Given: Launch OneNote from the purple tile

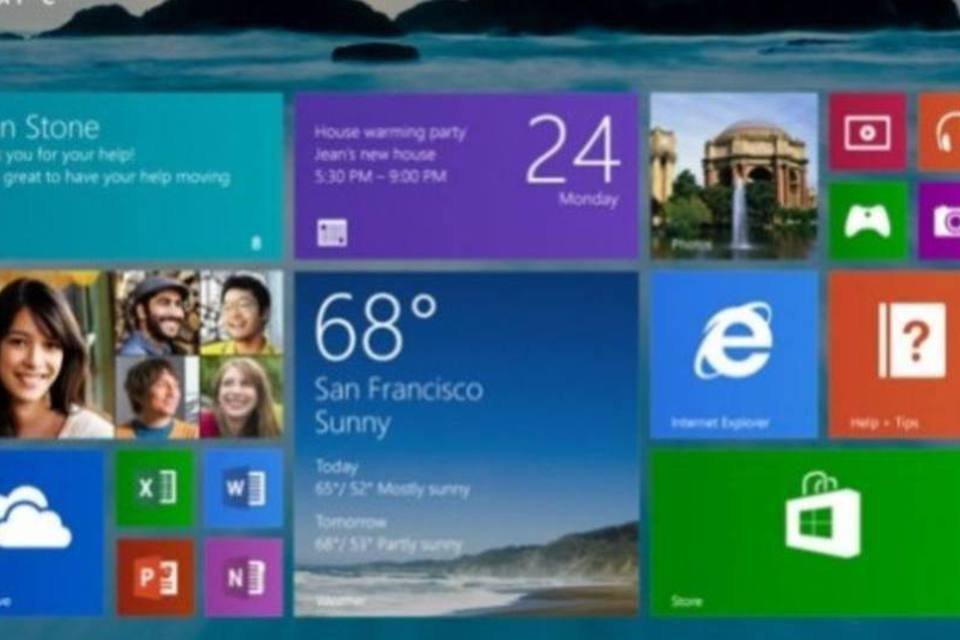Looking at the screenshot, I should pos(243,578).
